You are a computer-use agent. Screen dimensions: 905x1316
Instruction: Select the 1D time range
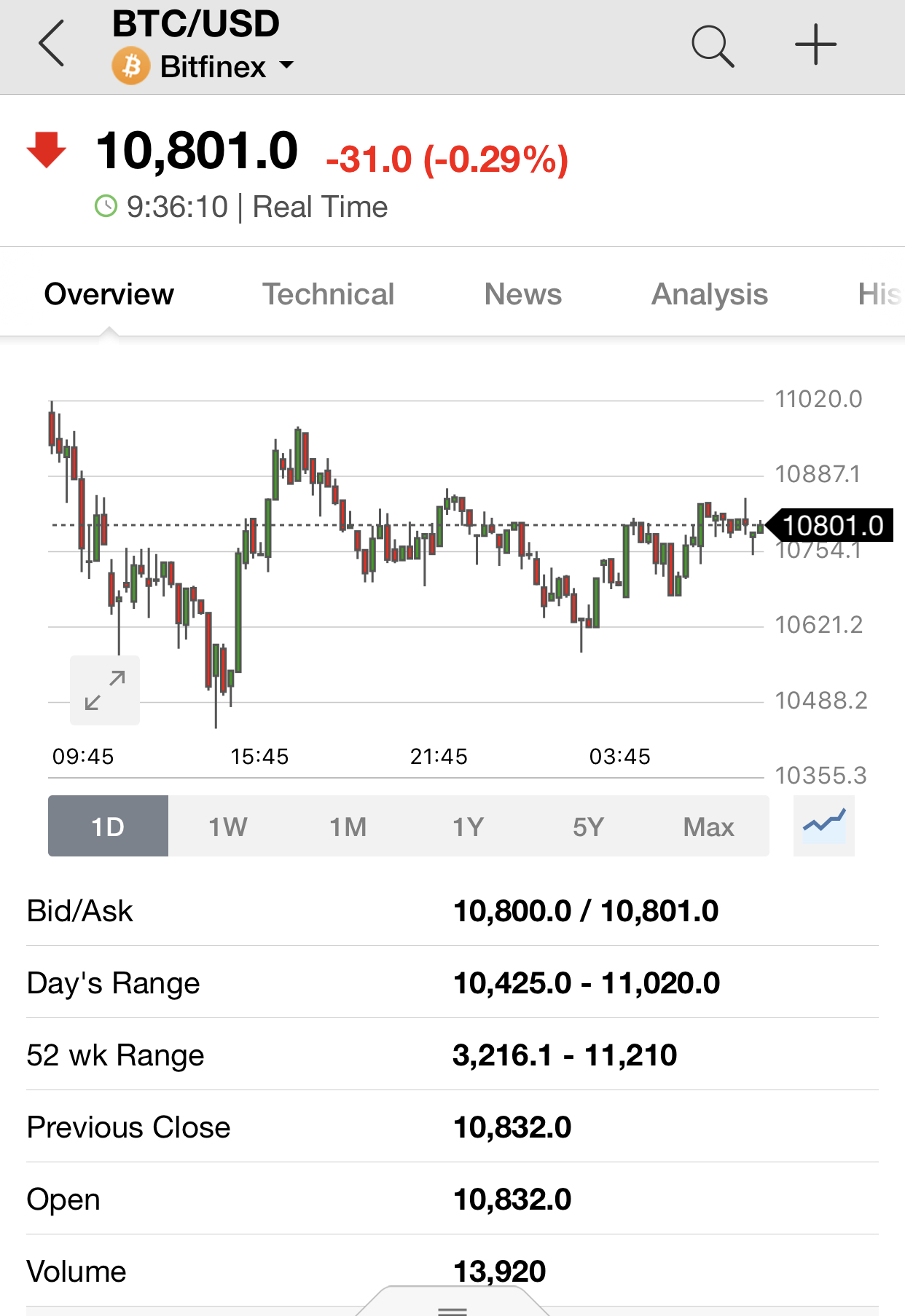[108, 827]
